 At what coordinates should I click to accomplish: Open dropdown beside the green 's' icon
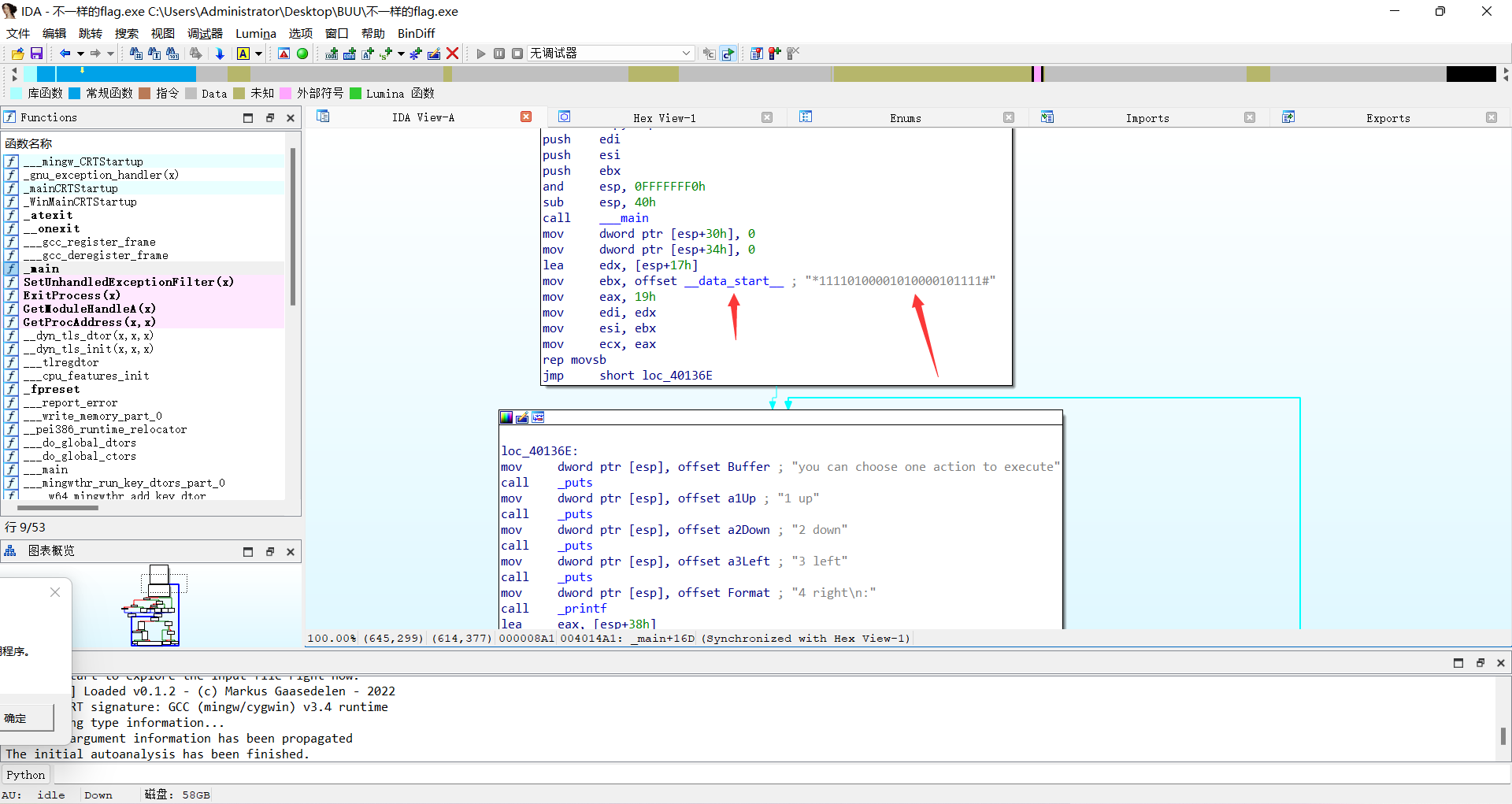click(x=401, y=54)
